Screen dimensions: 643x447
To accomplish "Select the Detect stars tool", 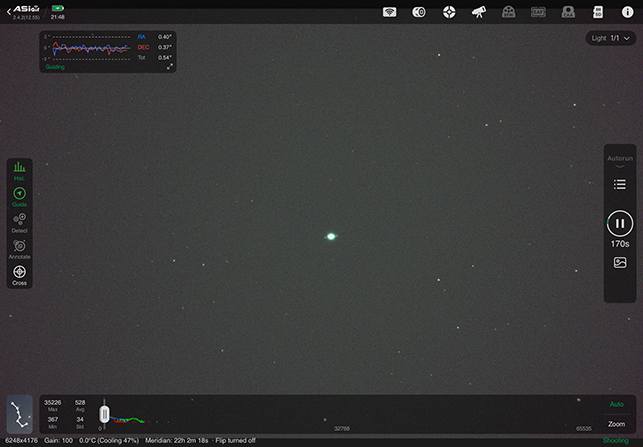I will (x=19, y=222).
